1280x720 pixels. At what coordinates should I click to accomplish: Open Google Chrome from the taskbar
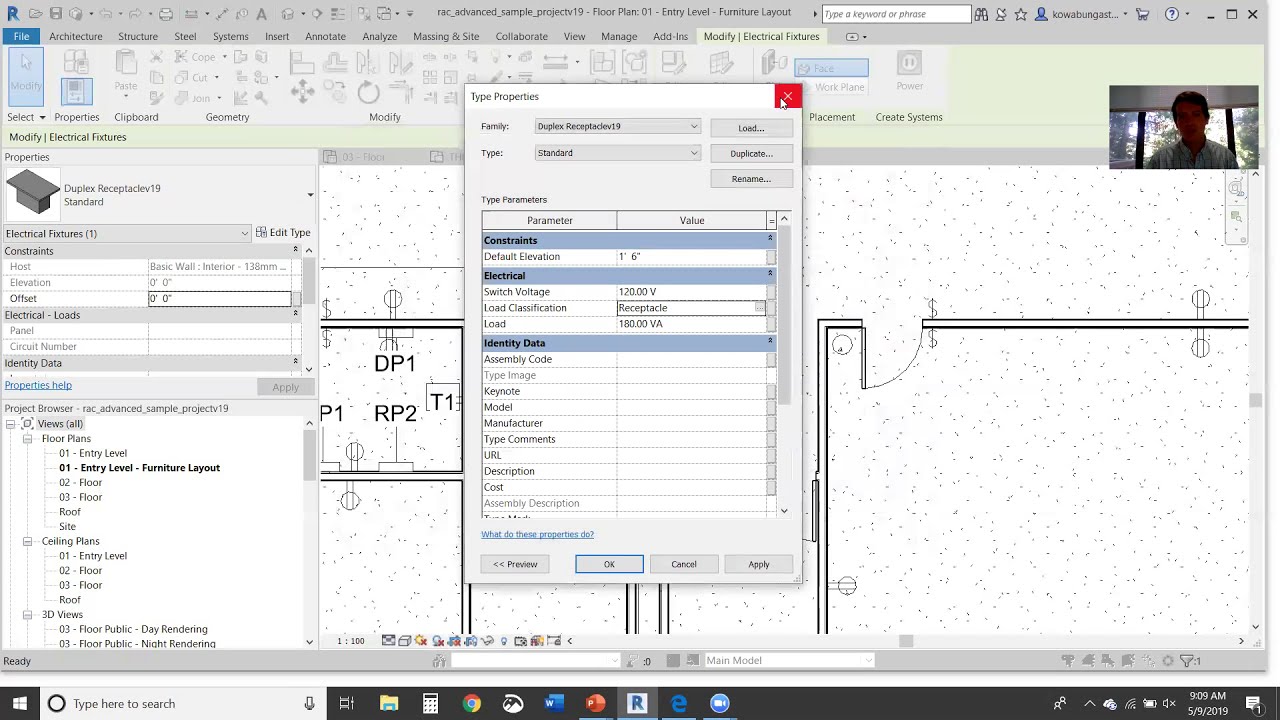(471, 703)
